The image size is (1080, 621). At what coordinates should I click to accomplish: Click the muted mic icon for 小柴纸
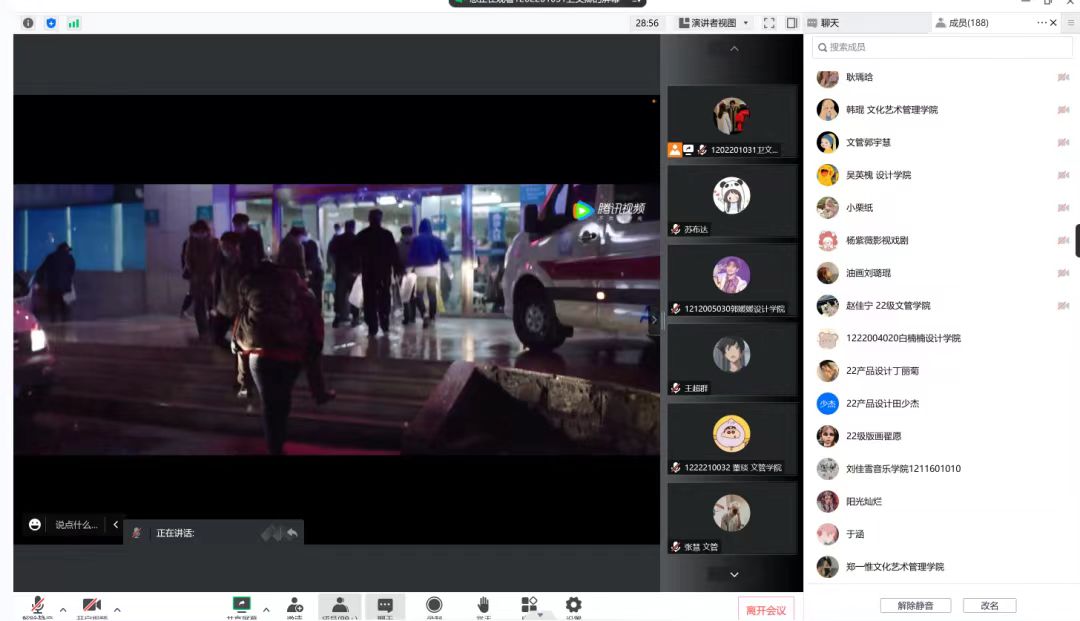coord(1063,207)
